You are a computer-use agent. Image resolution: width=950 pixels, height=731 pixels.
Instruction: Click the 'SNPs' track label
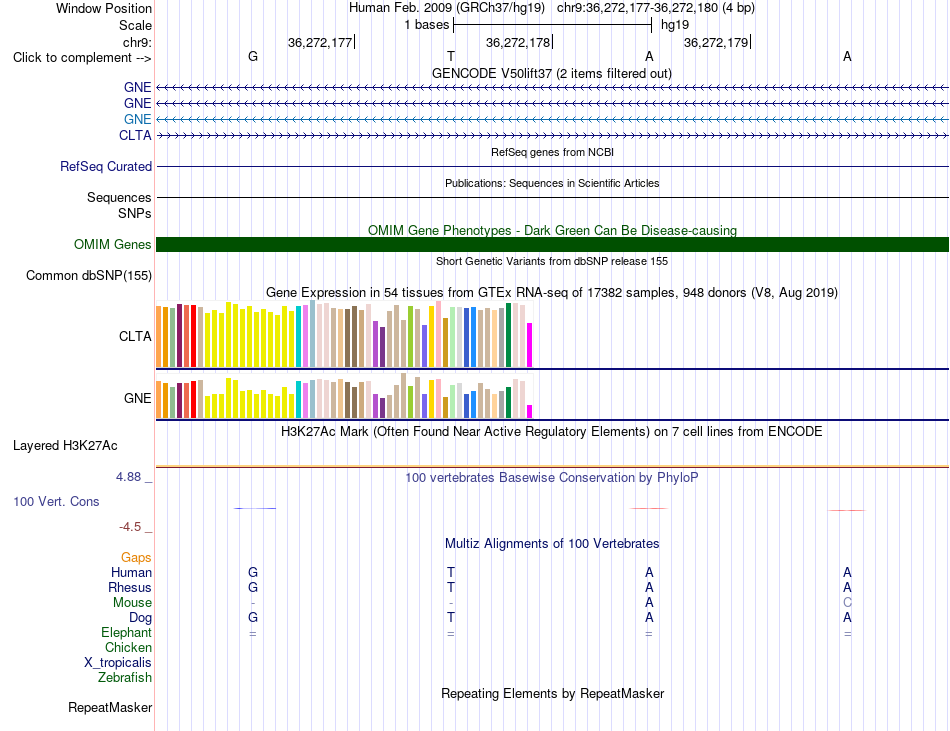[x=135, y=213]
